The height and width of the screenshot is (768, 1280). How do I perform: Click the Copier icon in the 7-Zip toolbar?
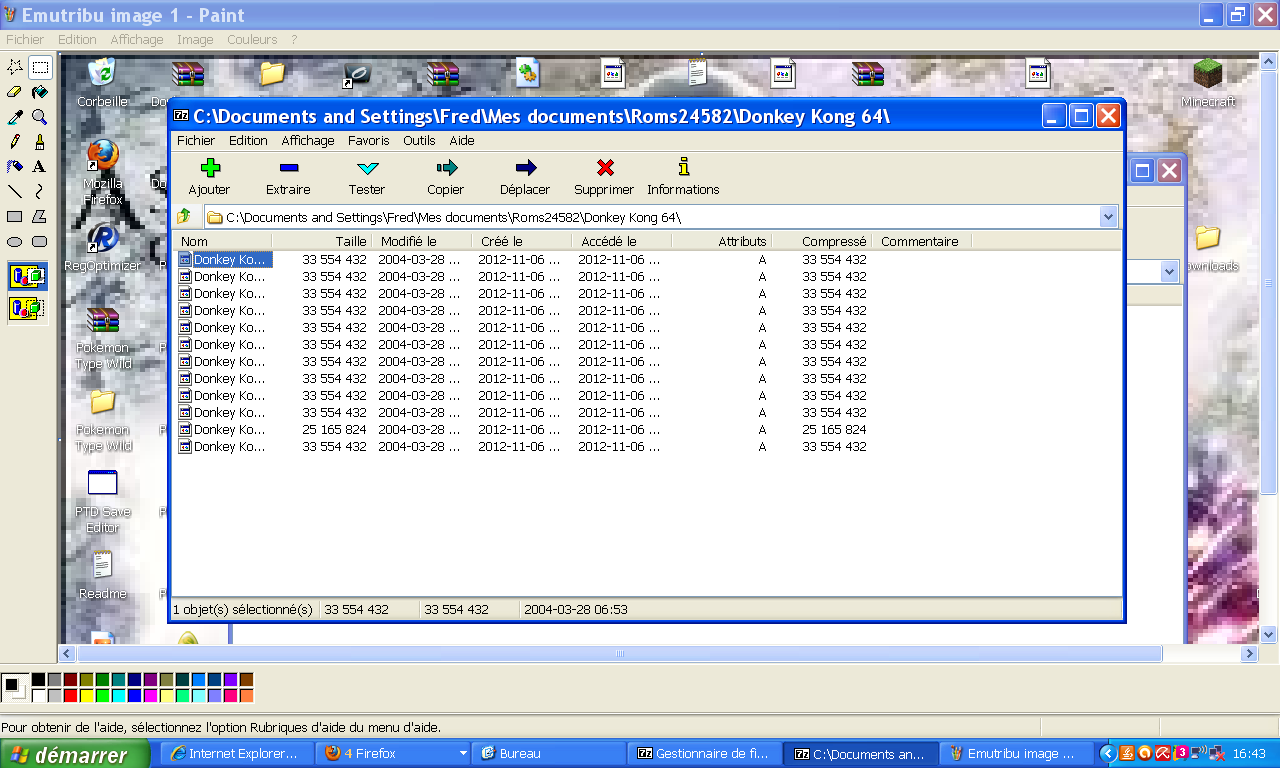(444, 175)
